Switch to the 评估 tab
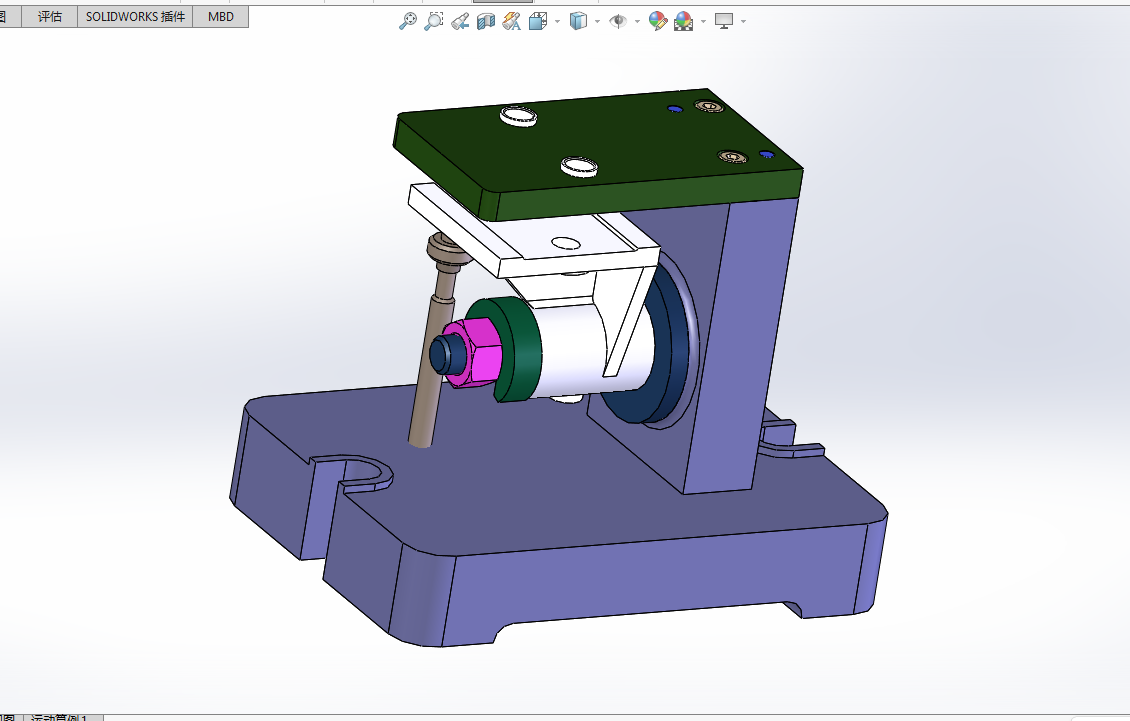1130x721 pixels. pos(50,17)
